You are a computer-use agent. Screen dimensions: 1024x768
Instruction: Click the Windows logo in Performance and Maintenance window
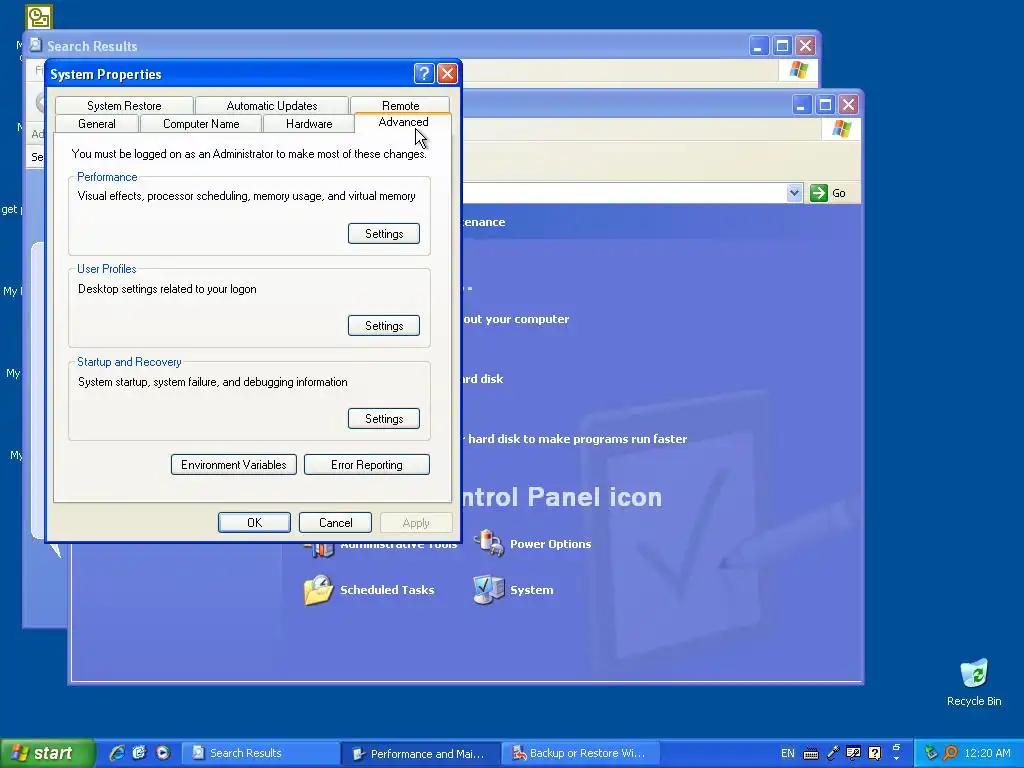[x=841, y=129]
